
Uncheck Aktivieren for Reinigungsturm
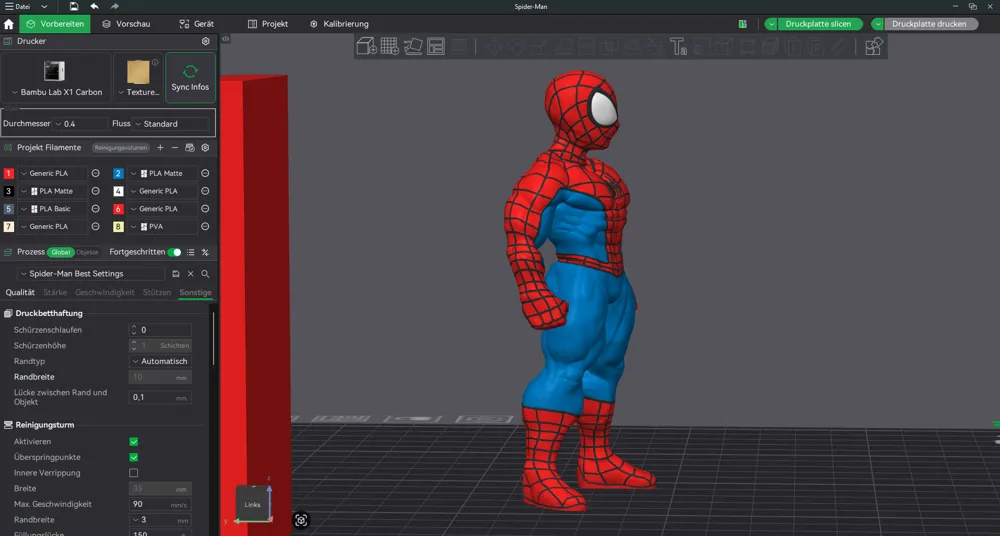pos(133,442)
